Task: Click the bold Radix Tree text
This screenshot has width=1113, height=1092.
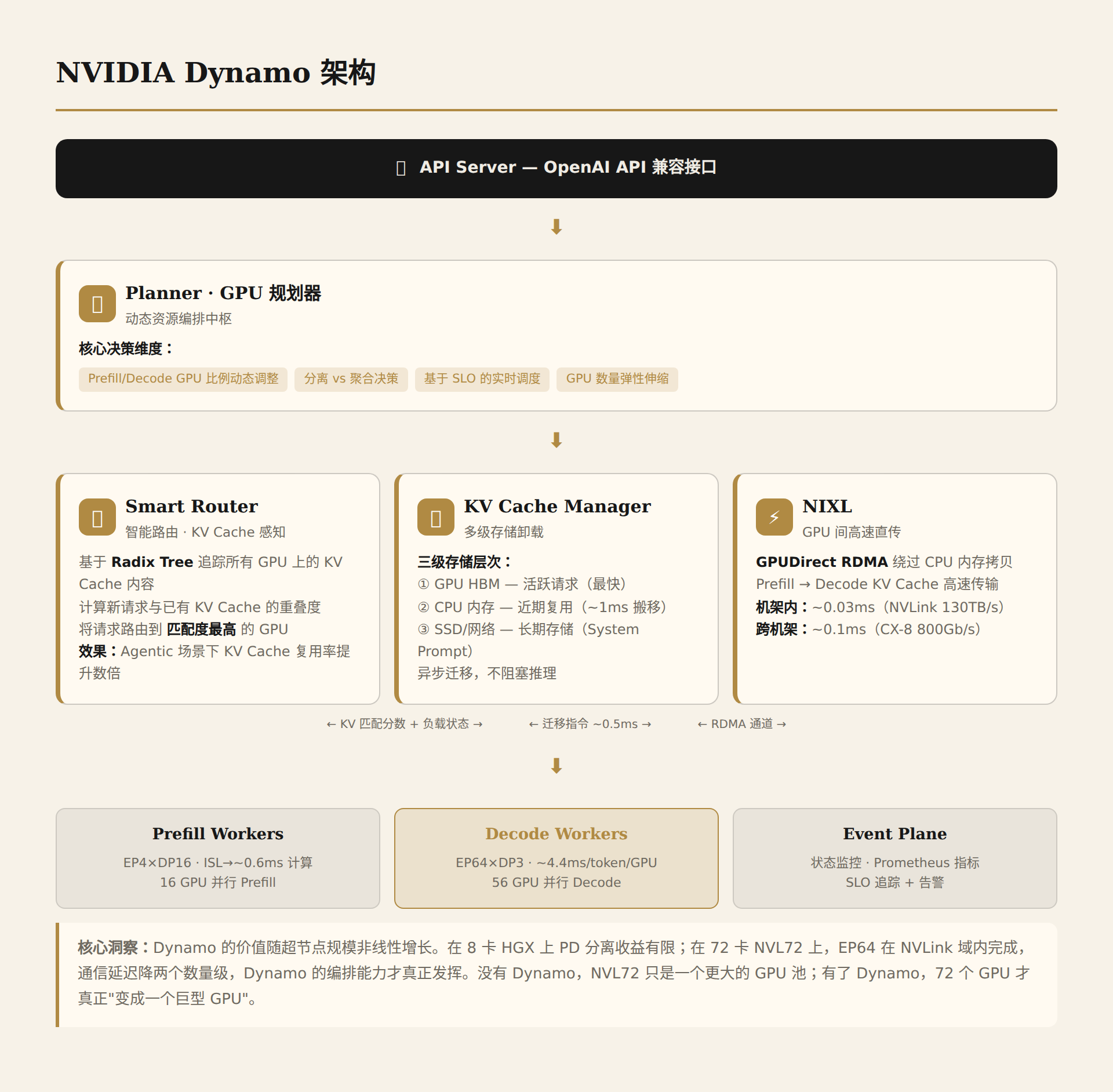Action: 152,562
